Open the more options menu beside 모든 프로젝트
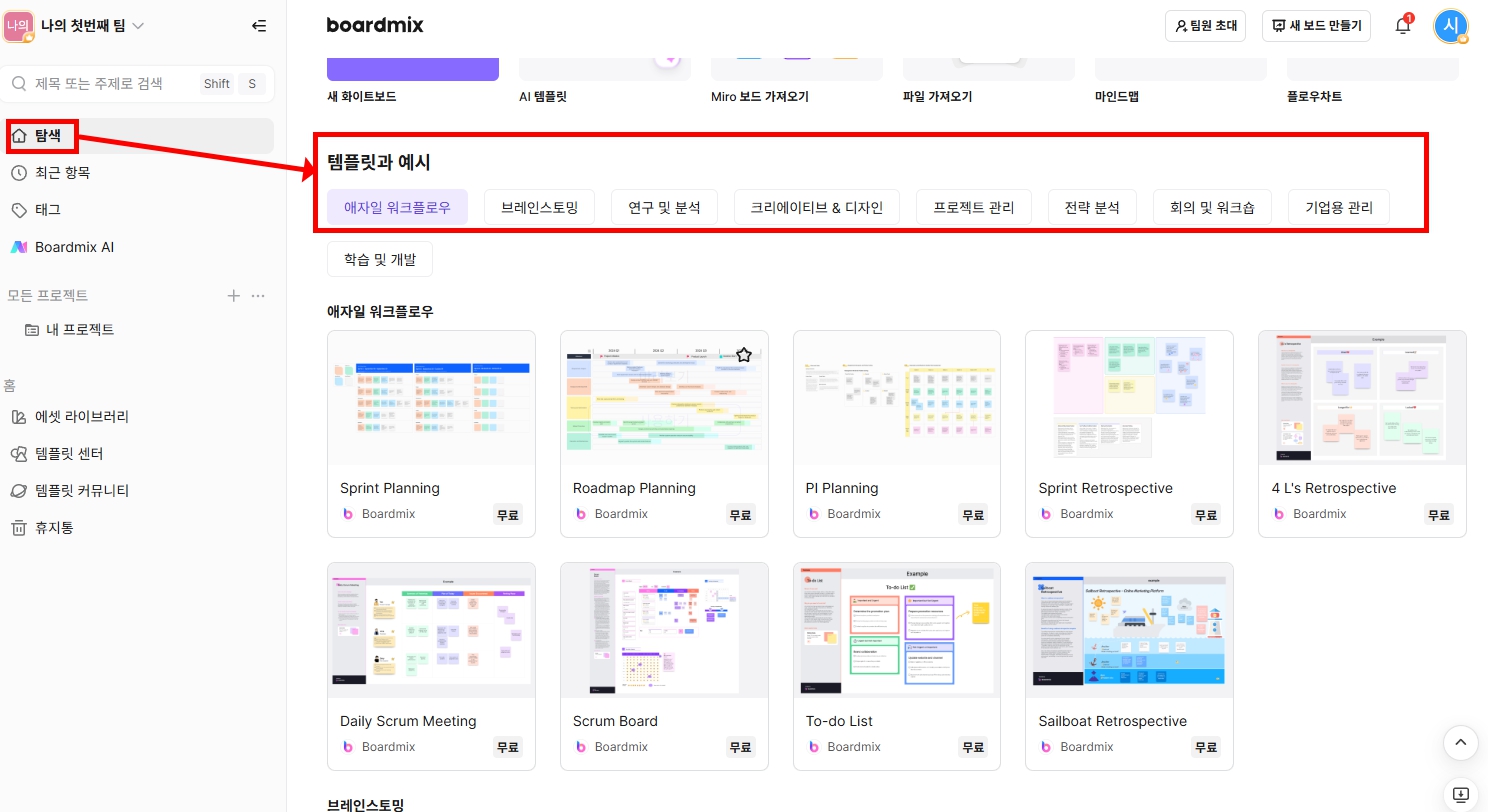Viewport: 1488px width, 812px height. pos(258,295)
